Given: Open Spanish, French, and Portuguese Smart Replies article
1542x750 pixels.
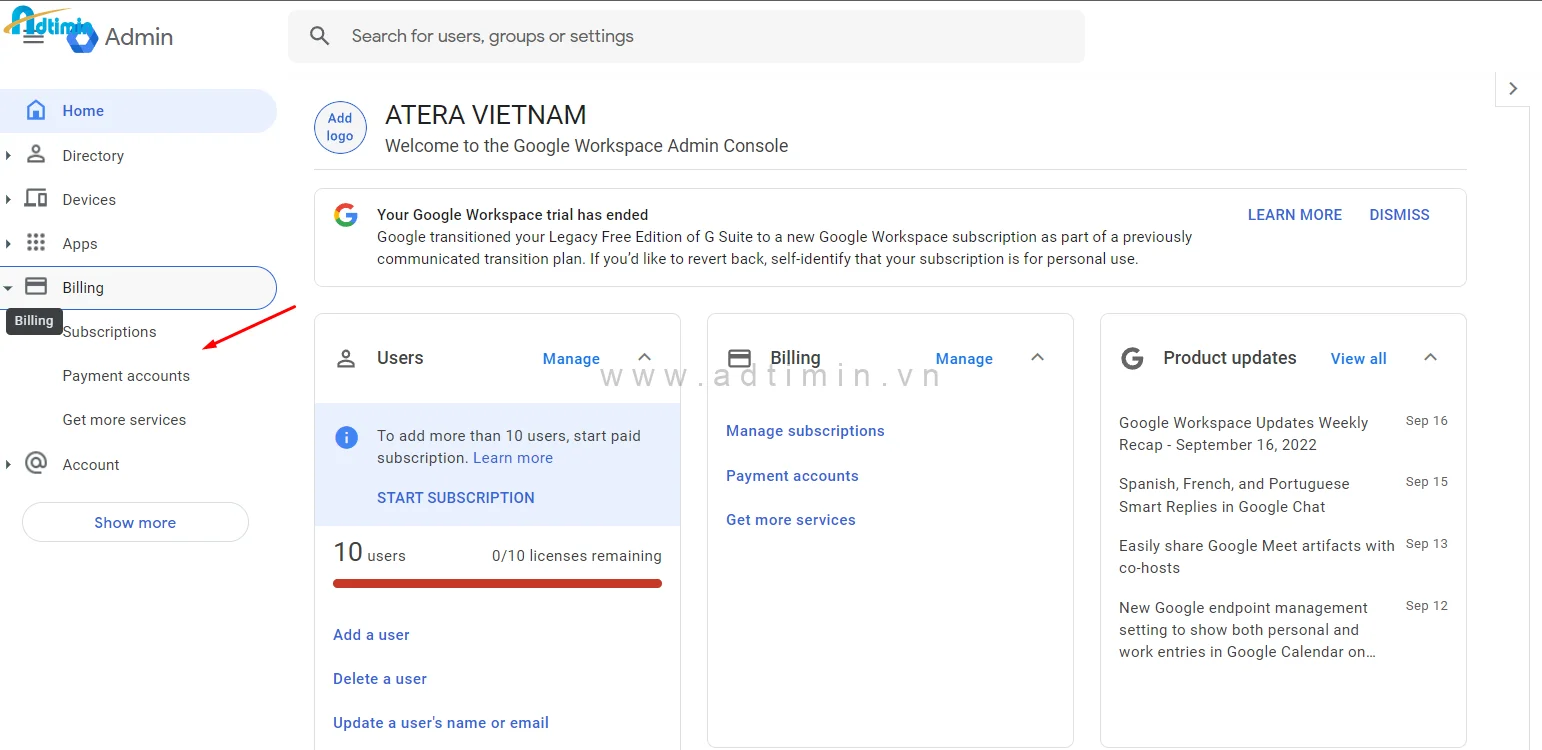Looking at the screenshot, I should coord(1234,495).
